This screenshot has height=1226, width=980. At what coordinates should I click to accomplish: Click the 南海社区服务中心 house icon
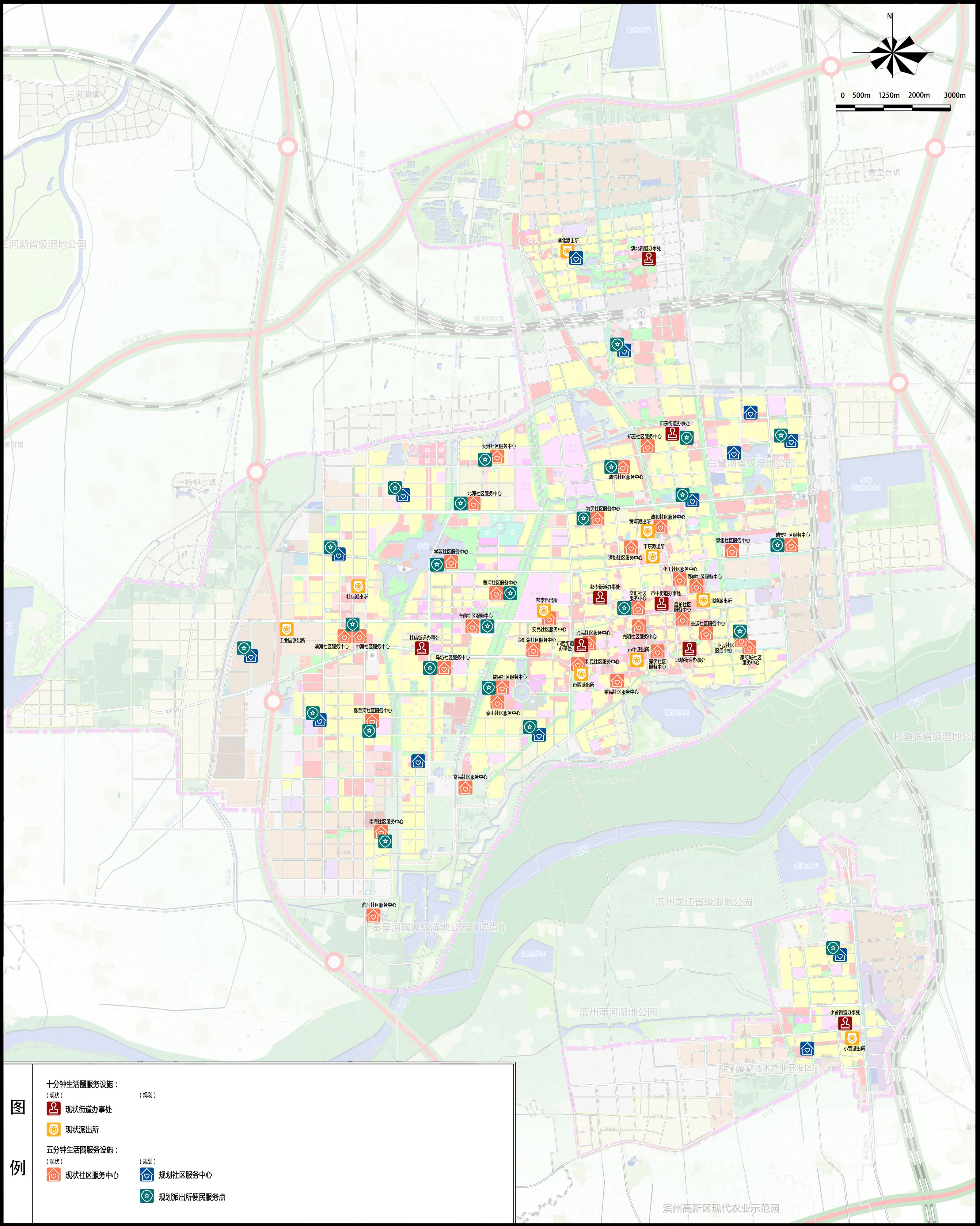381,832
